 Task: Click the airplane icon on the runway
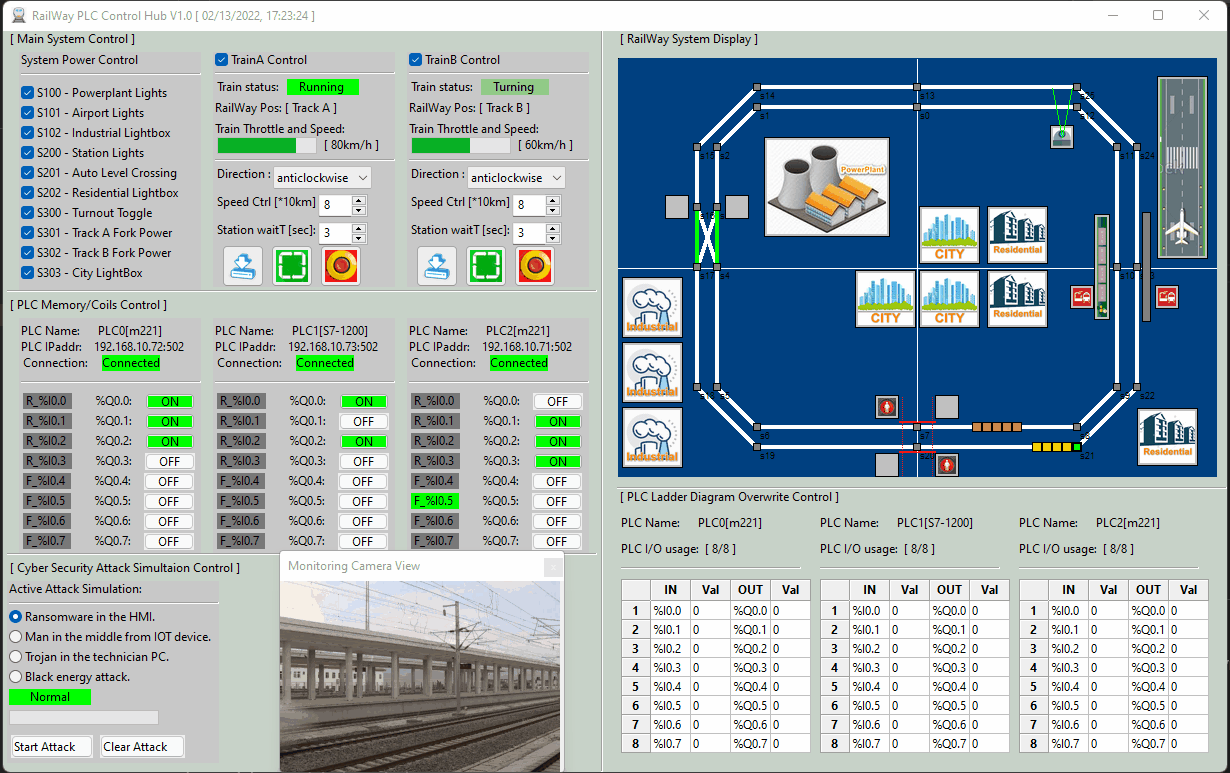(1182, 228)
